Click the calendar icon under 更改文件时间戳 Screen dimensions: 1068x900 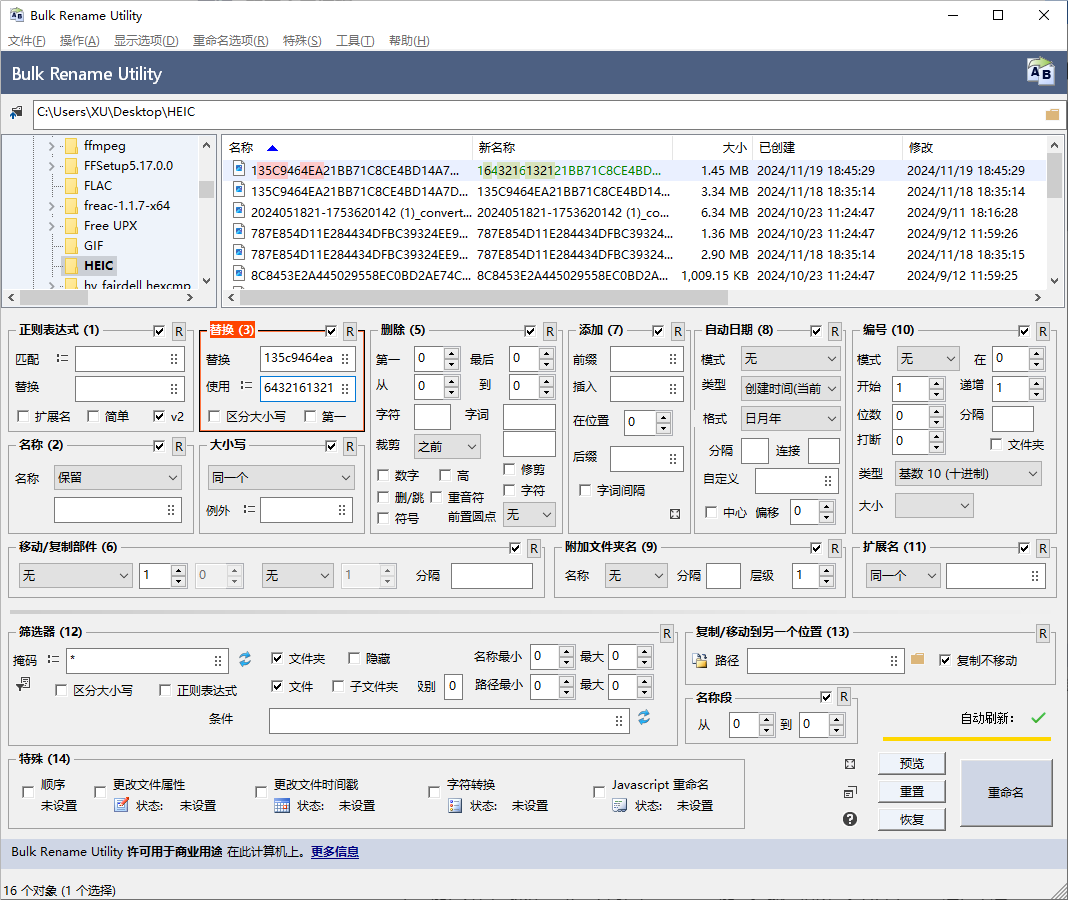tap(282, 805)
